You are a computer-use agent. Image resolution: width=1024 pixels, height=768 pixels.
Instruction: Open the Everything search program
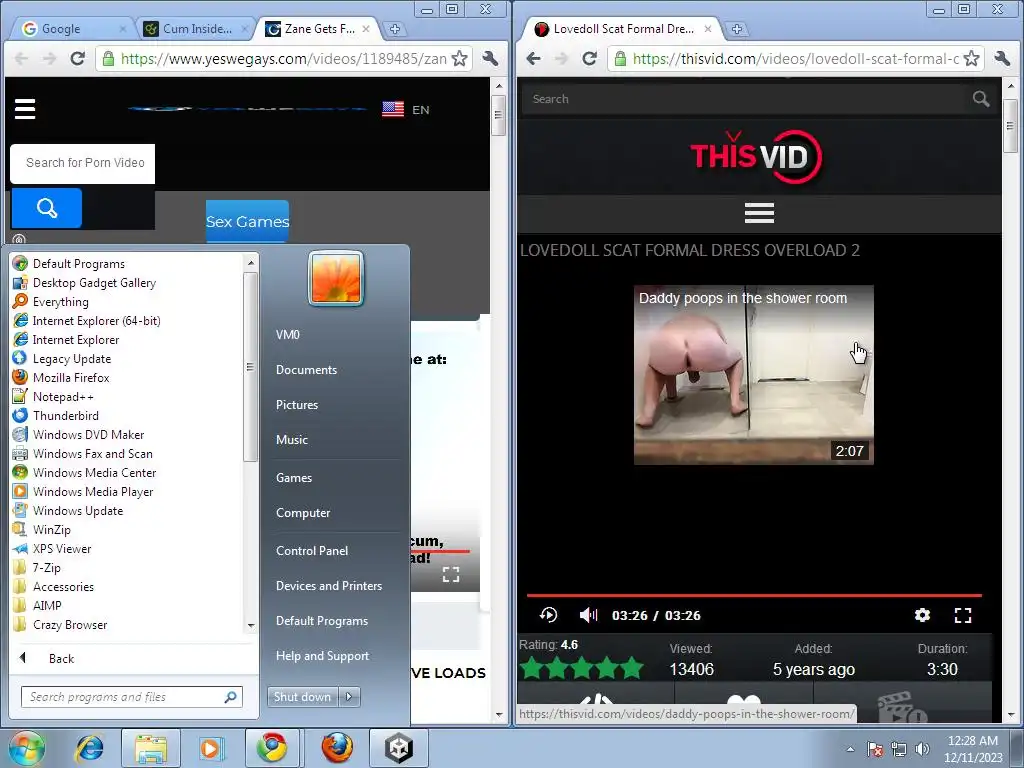tap(60, 302)
